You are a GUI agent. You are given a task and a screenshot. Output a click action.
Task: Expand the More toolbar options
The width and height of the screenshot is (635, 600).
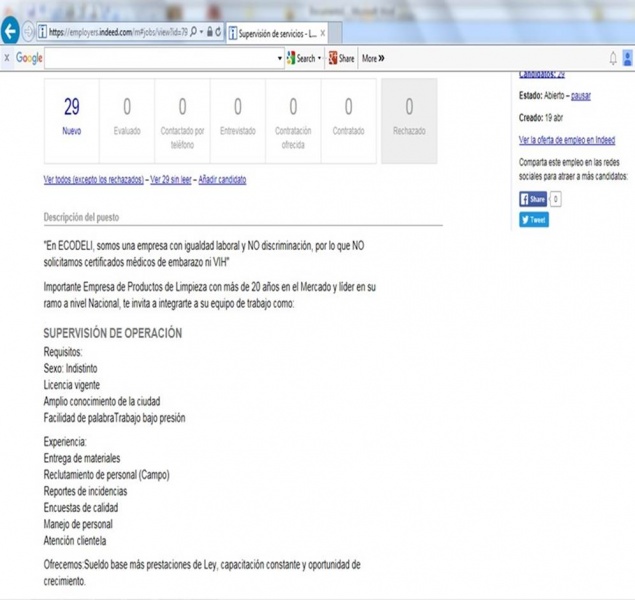373,58
